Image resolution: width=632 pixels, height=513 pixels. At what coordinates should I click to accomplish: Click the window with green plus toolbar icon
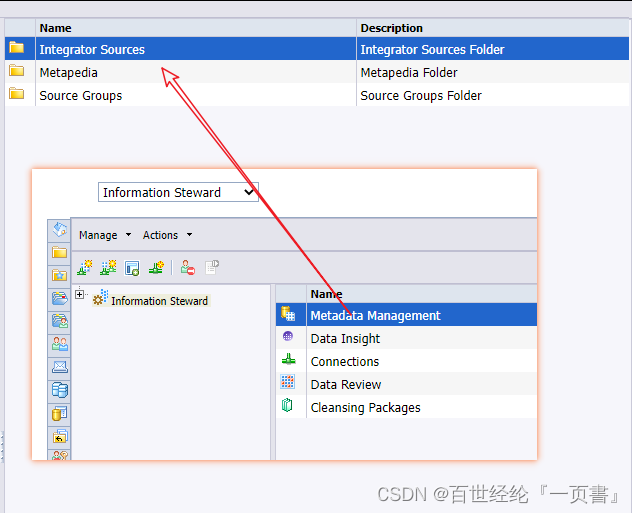pos(132,268)
